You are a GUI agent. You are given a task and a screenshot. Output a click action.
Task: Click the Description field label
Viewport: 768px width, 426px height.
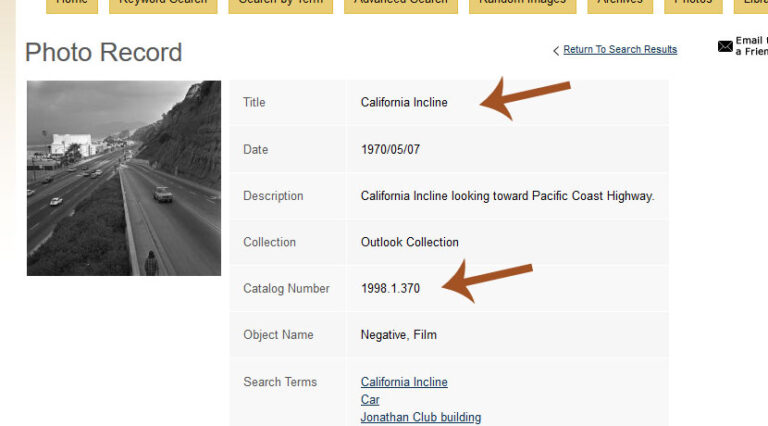pos(273,196)
